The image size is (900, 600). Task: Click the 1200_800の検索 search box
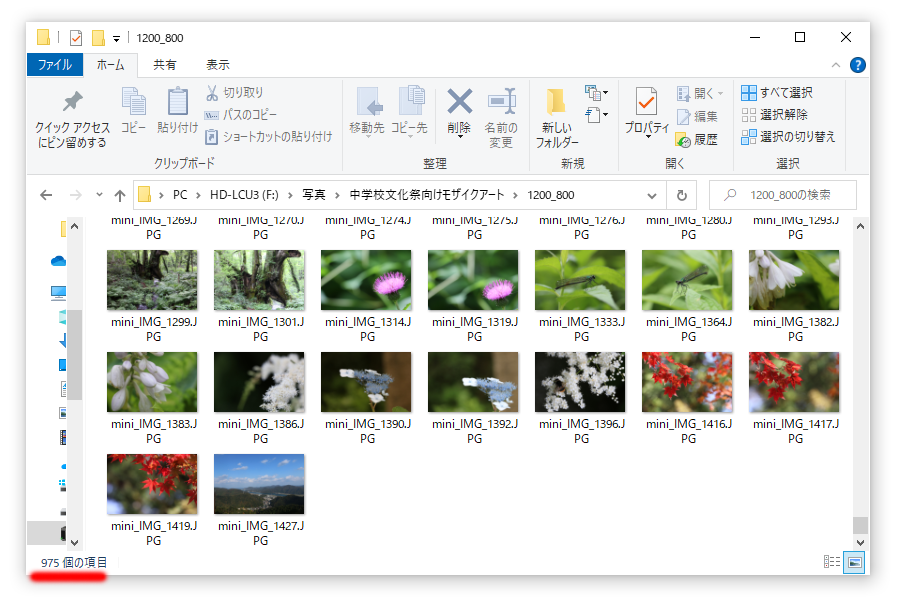pyautogui.click(x=783, y=195)
